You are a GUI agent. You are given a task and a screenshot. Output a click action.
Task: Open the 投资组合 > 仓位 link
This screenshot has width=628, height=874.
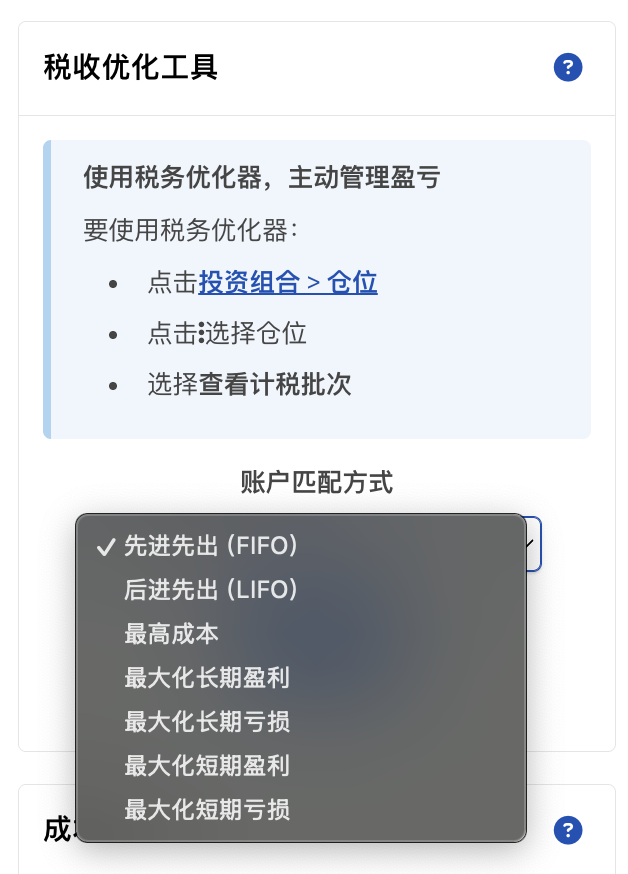[288, 283]
